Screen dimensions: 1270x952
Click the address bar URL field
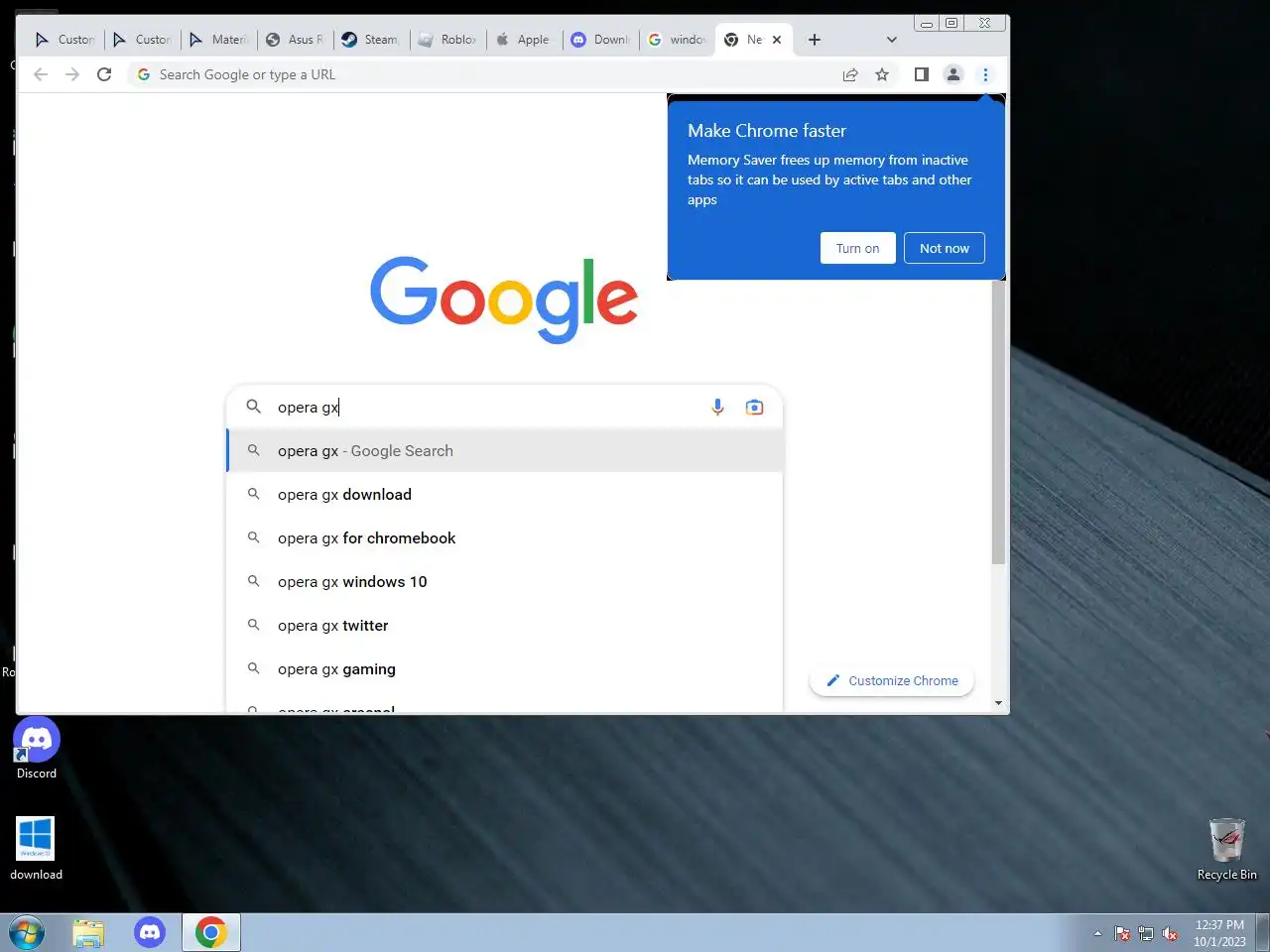[486, 74]
